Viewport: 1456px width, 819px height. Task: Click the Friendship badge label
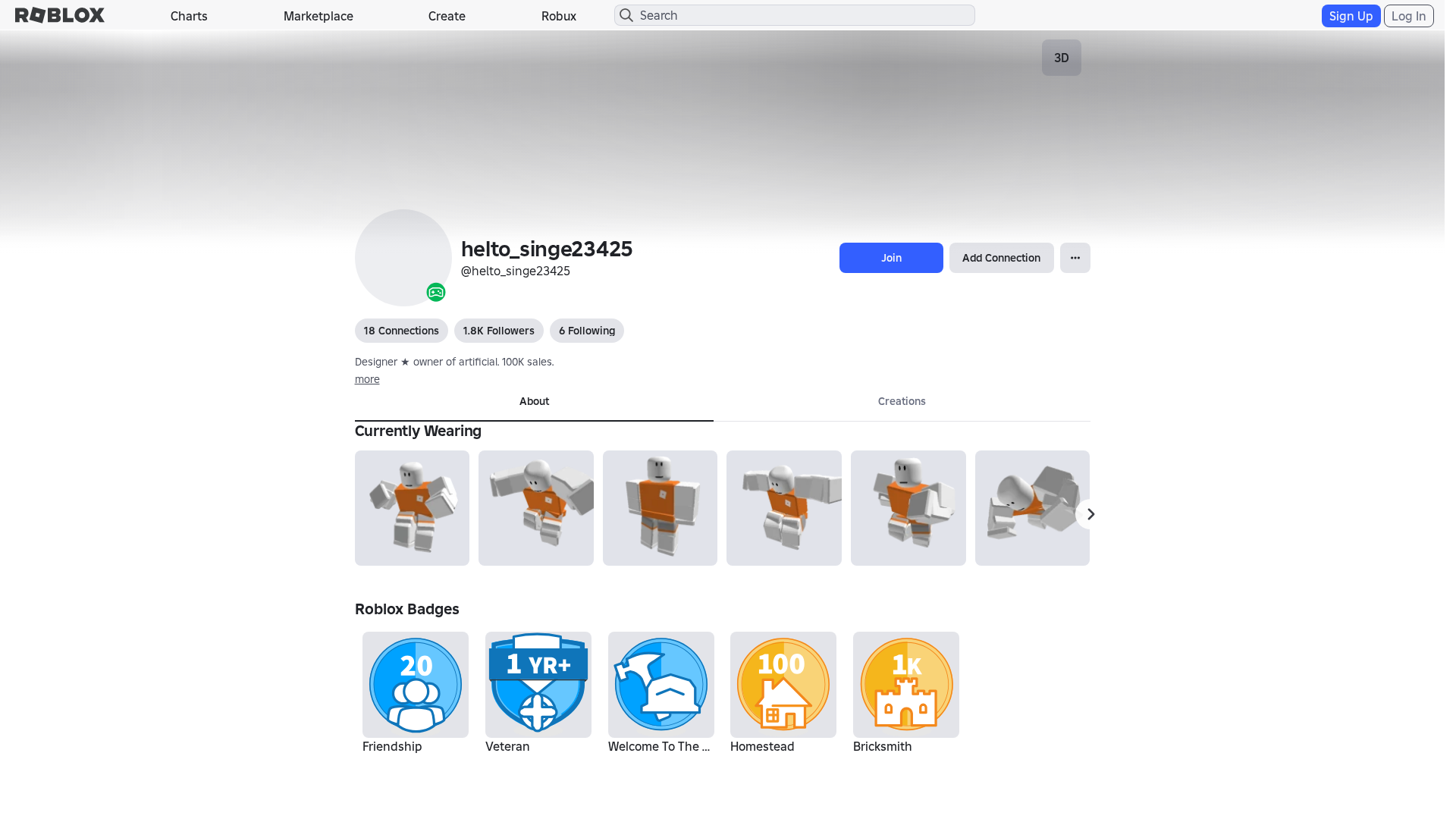coord(392,746)
